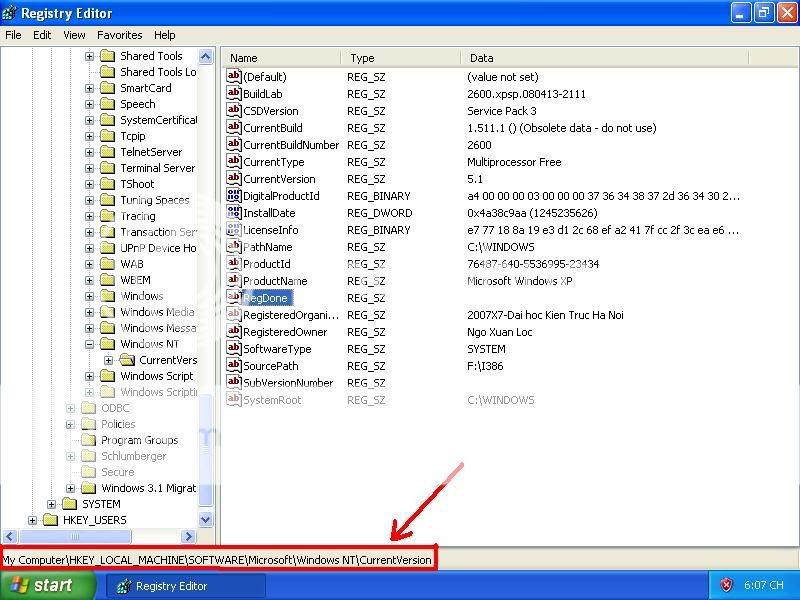Select the Windows Script key
Screen dimensions: 800x600
click(157, 376)
